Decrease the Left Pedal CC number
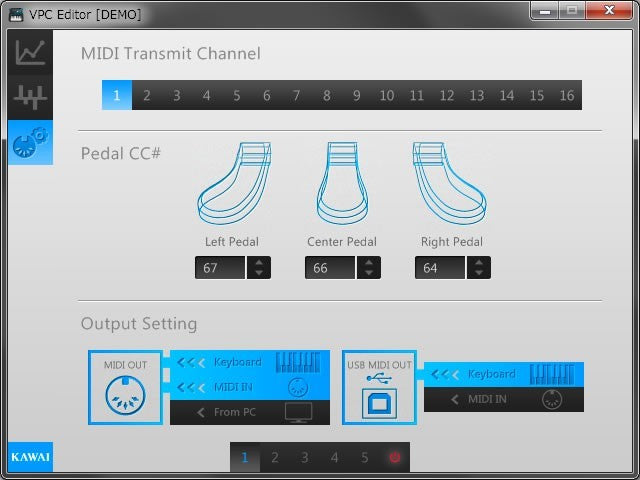Image resolution: width=640 pixels, height=480 pixels. [259, 273]
